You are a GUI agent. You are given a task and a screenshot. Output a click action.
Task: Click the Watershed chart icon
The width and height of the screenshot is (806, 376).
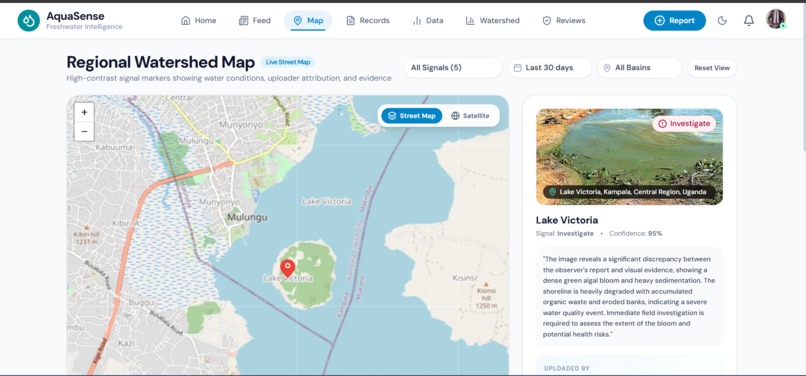click(x=470, y=21)
